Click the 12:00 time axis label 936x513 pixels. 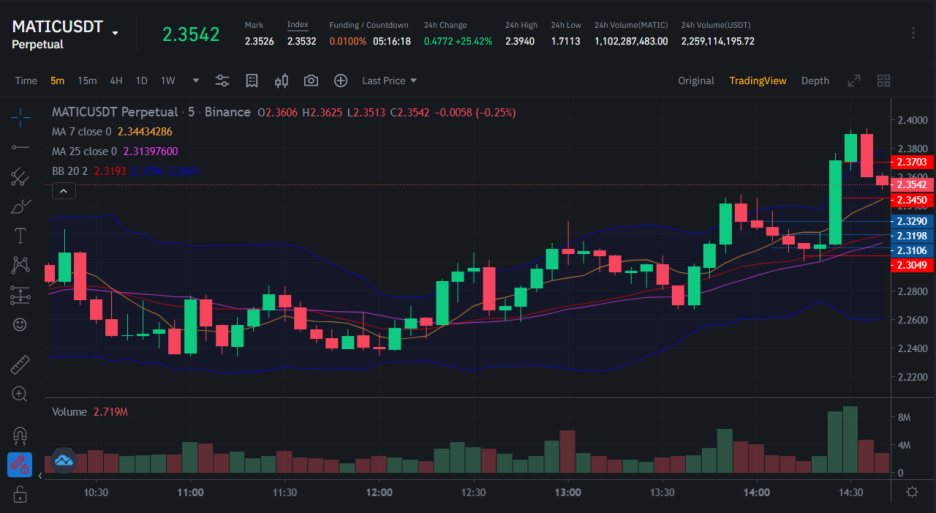pyautogui.click(x=379, y=492)
